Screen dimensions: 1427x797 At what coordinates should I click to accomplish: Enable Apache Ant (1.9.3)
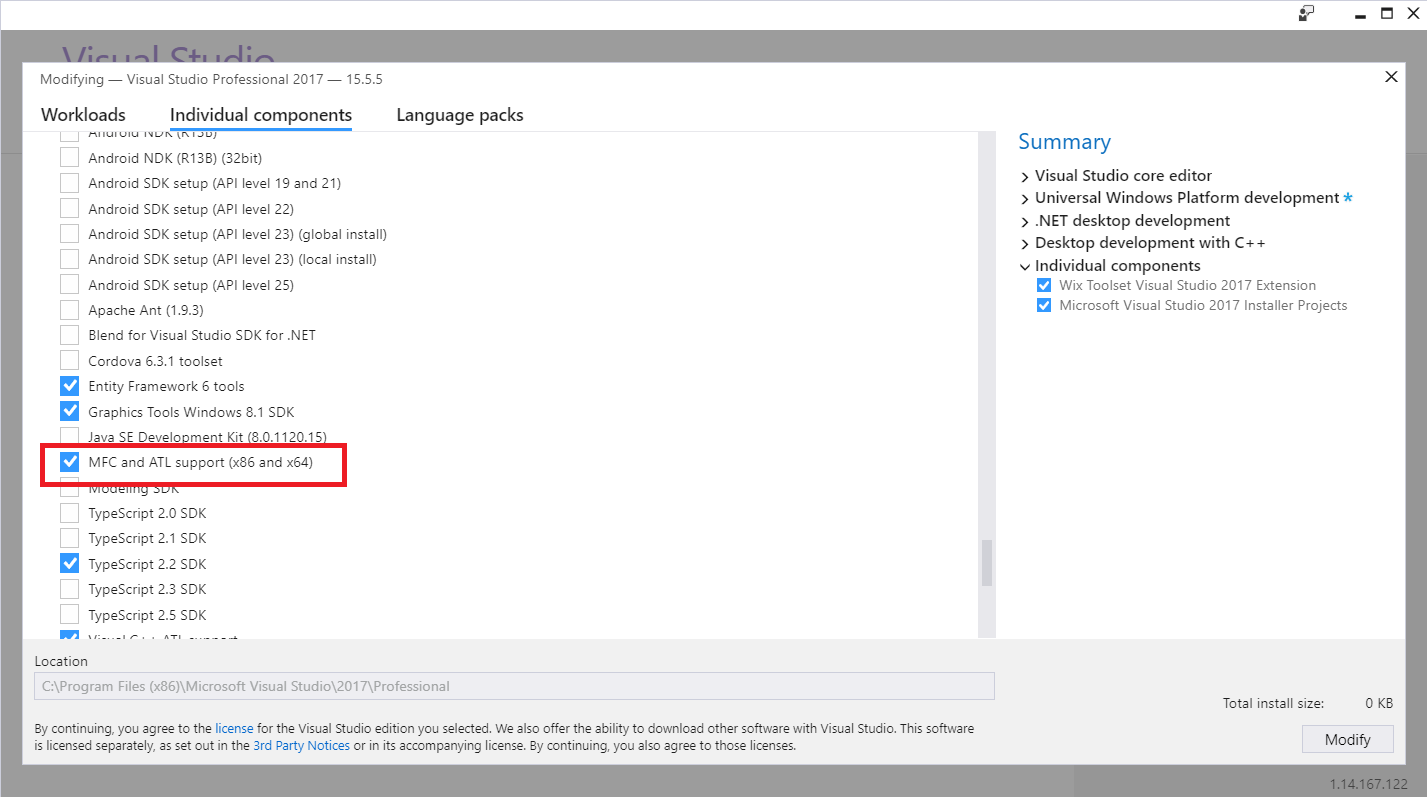pos(69,309)
